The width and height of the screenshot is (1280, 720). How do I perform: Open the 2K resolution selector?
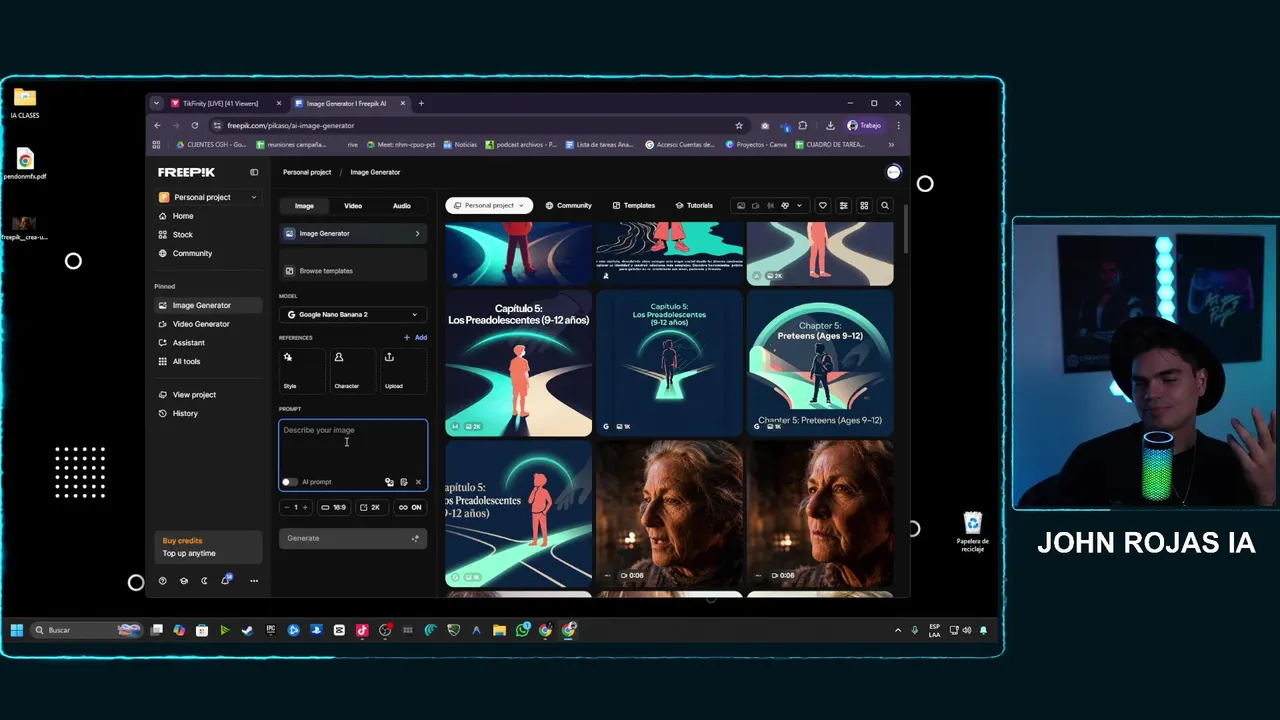pyautogui.click(x=370, y=507)
